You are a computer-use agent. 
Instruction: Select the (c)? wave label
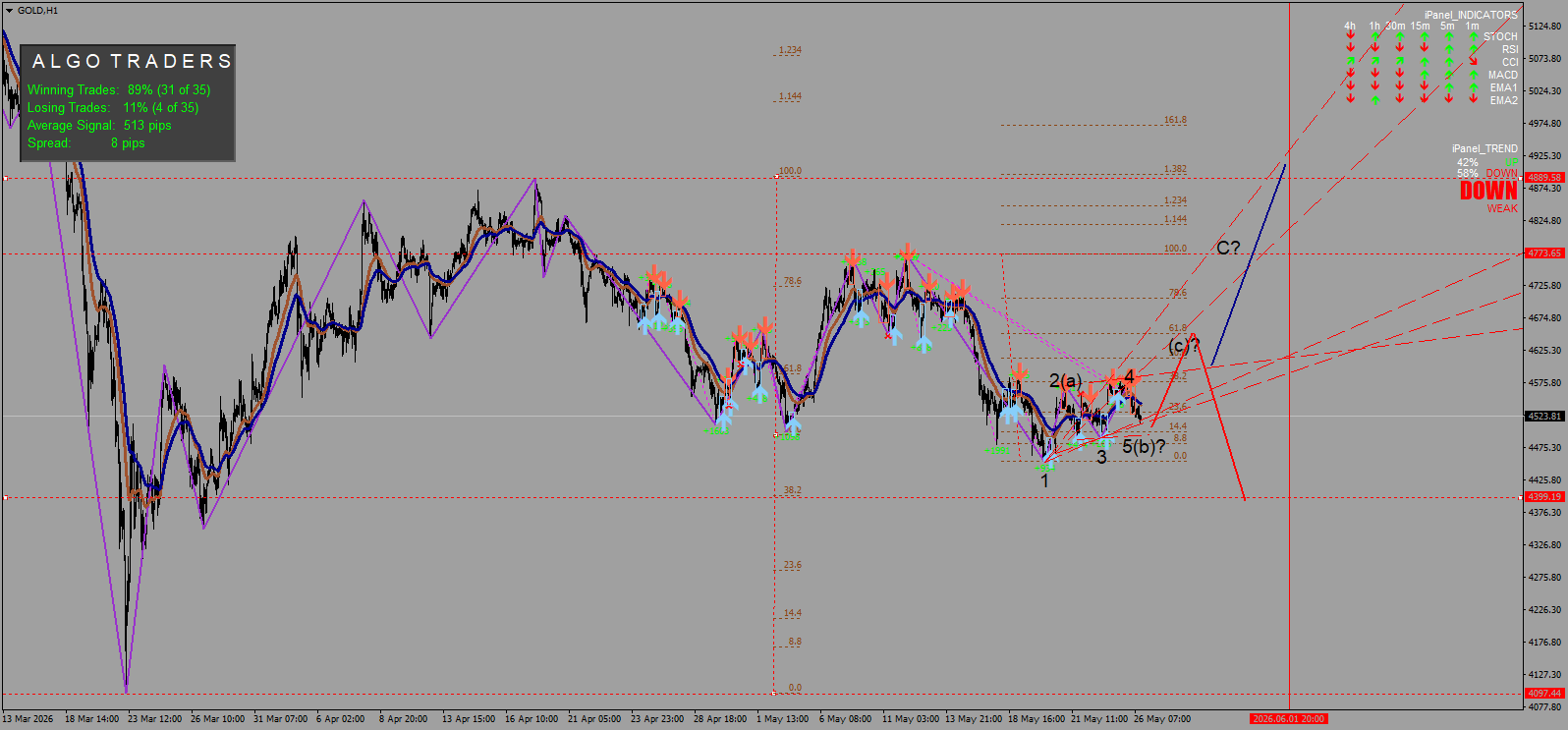coord(1184,345)
